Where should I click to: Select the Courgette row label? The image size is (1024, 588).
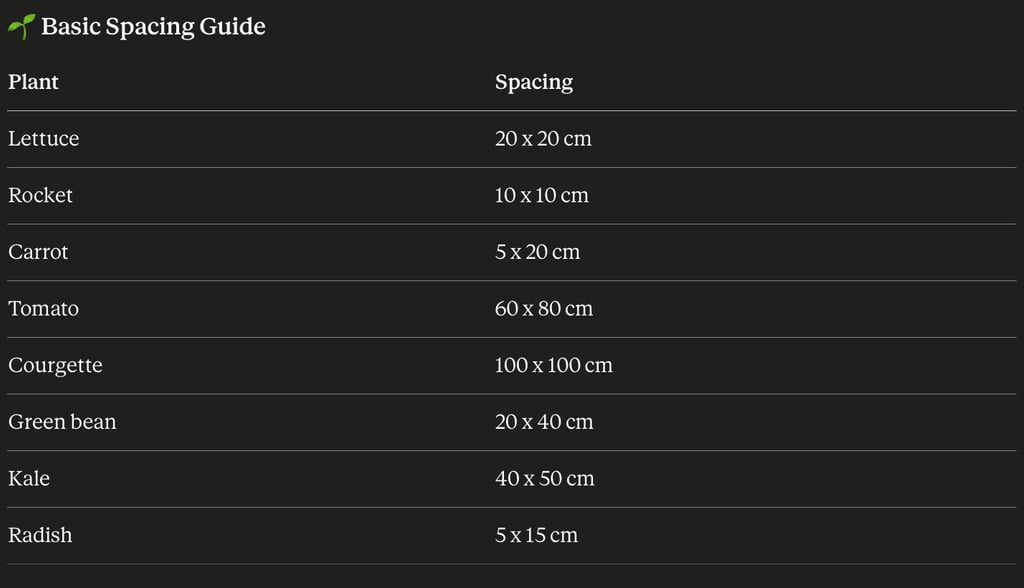[55, 366]
